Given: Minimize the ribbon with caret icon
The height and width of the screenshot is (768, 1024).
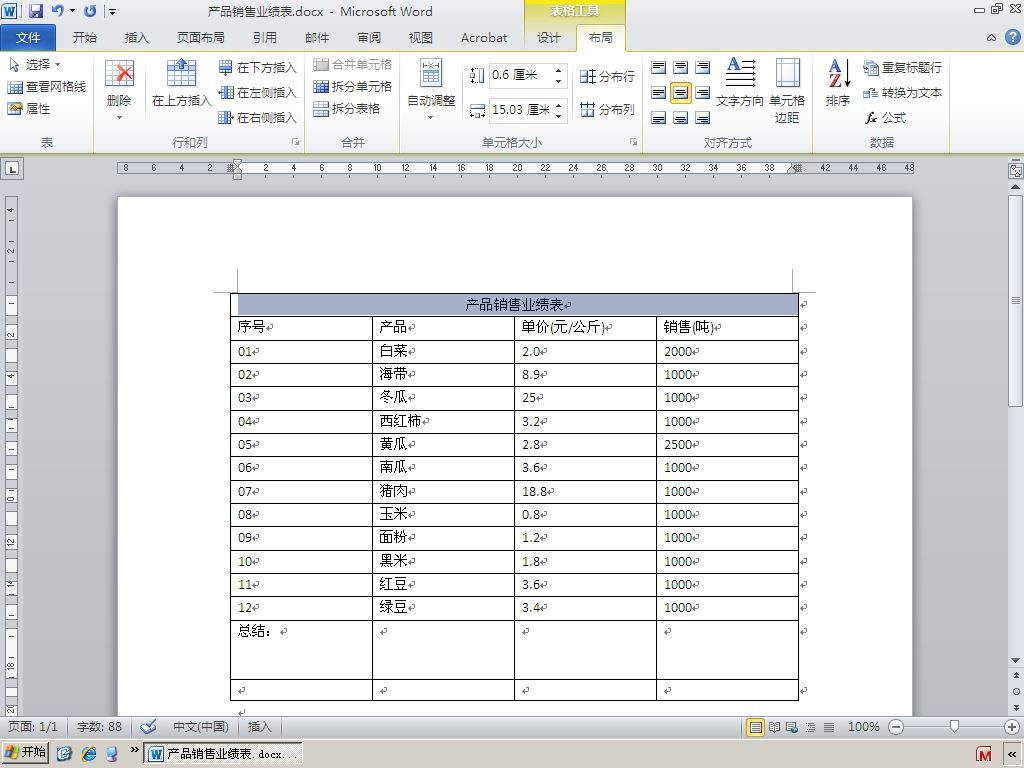Looking at the screenshot, I should click(991, 38).
